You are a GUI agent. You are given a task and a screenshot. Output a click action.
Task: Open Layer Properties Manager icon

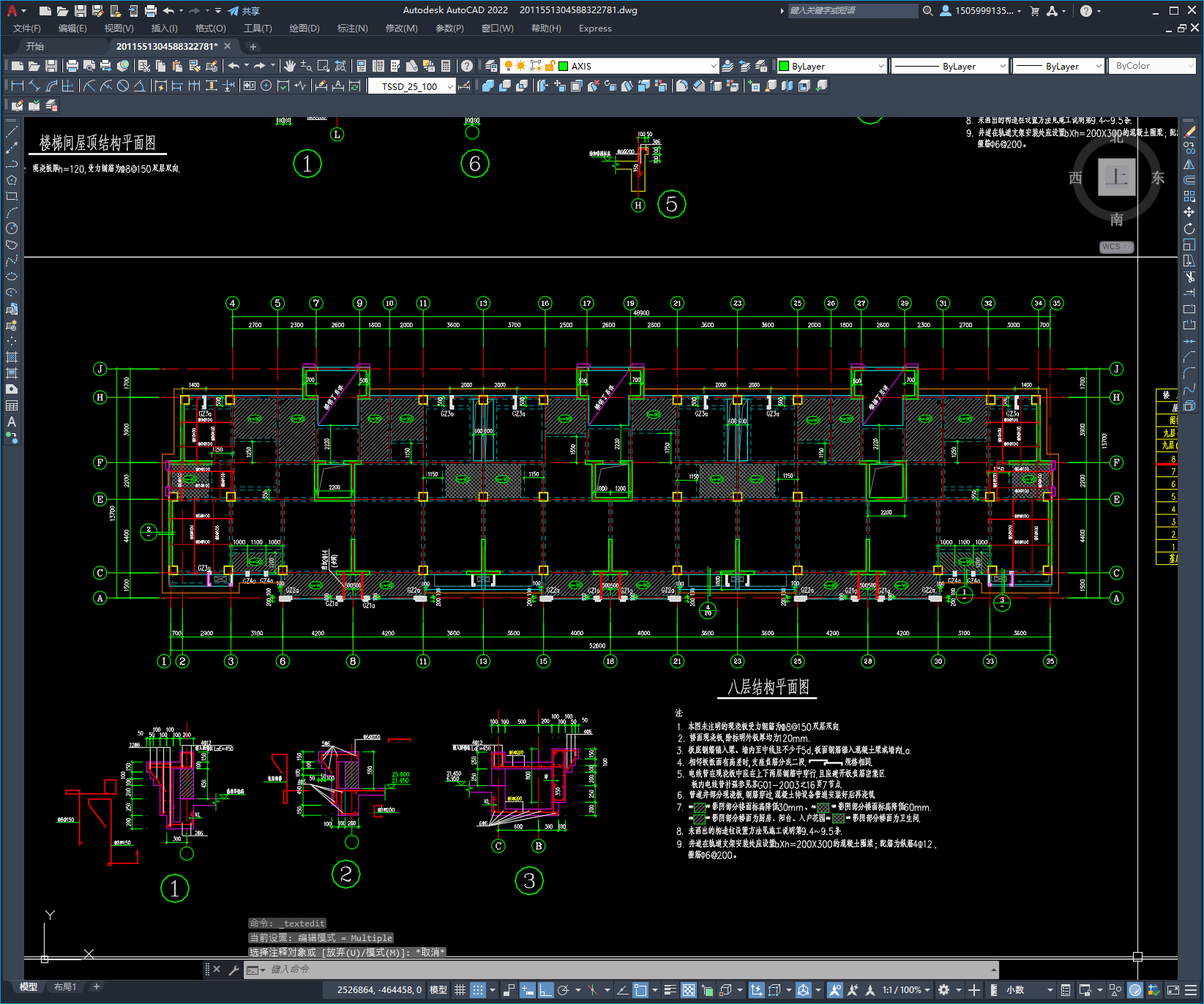491,66
